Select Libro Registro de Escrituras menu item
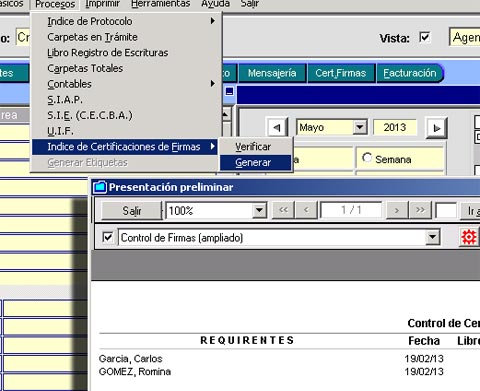480x391 pixels. pos(108,53)
